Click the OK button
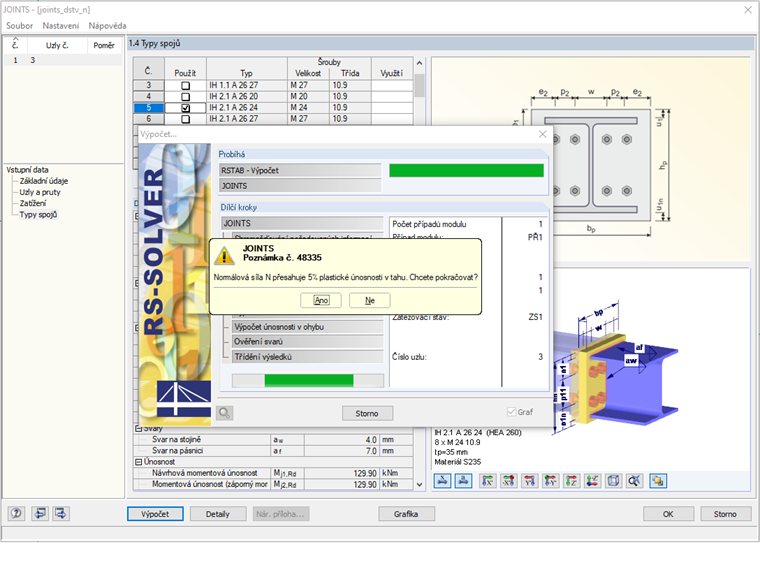 click(668, 514)
